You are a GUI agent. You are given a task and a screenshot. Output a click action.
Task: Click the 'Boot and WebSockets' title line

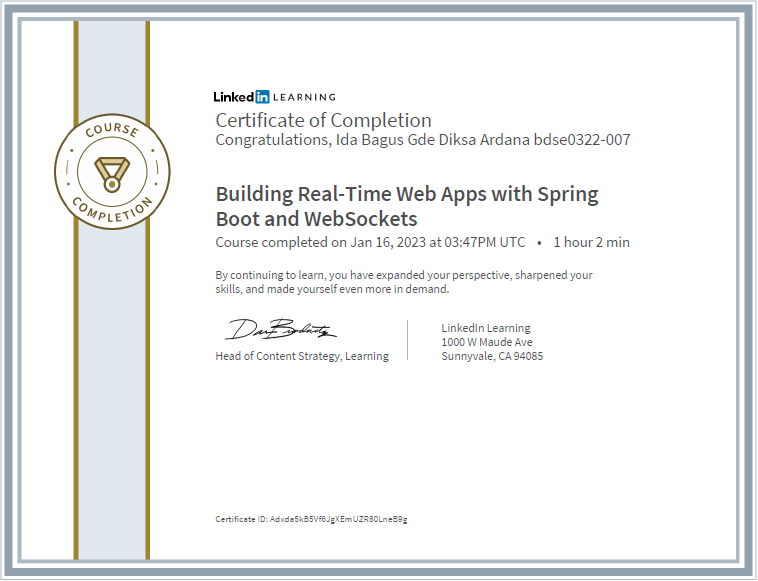click(316, 219)
